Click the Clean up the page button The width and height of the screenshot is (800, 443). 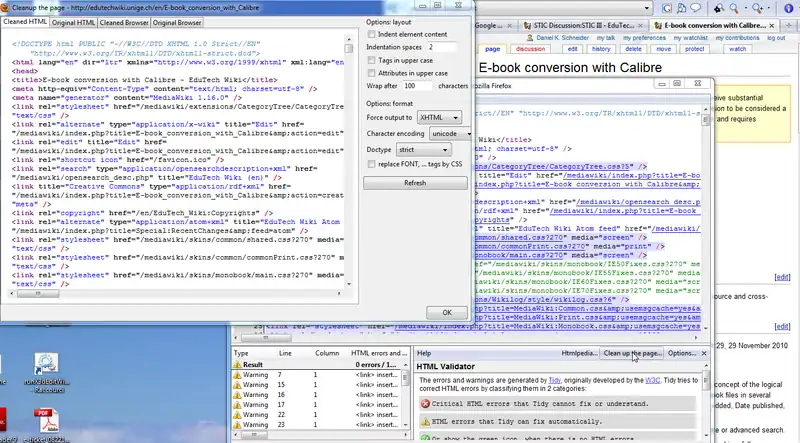pos(631,354)
